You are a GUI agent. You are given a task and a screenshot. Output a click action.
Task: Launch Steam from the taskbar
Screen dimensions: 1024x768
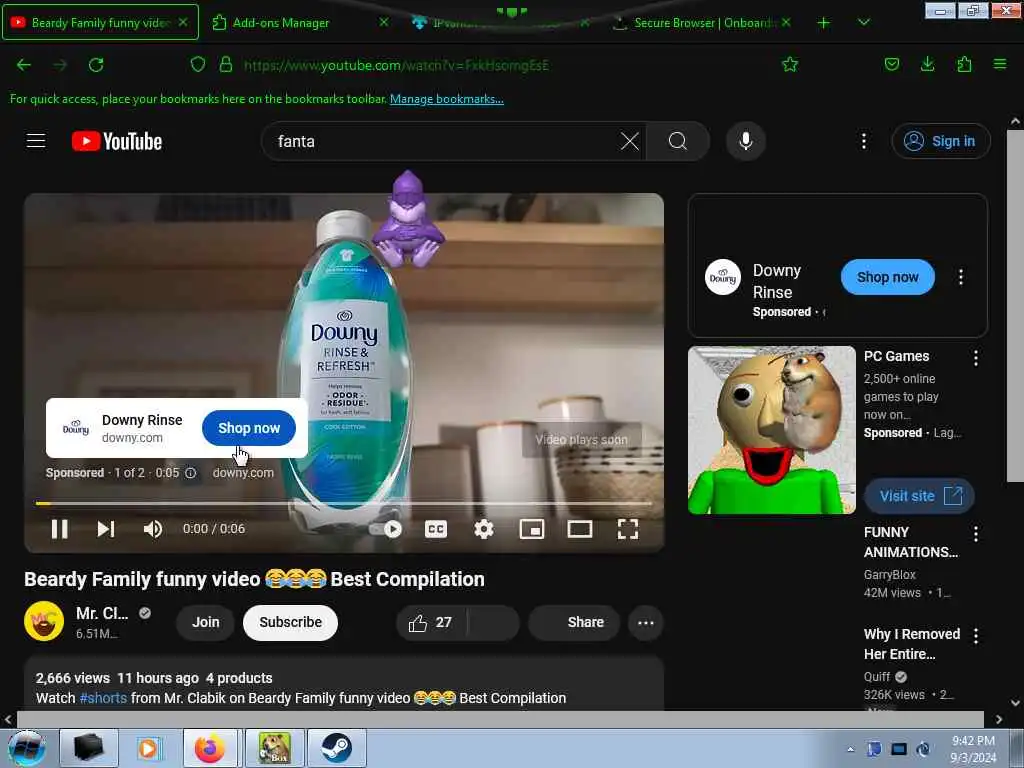(336, 748)
